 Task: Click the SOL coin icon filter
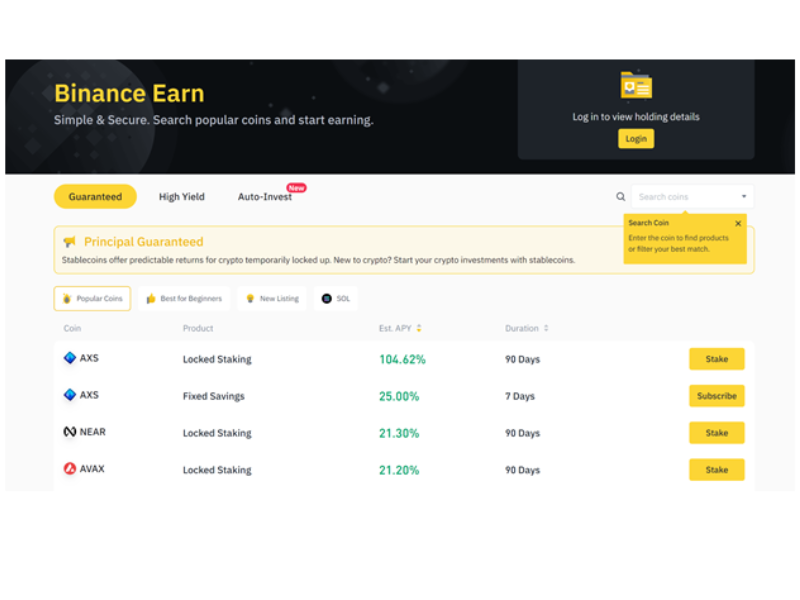pos(325,298)
